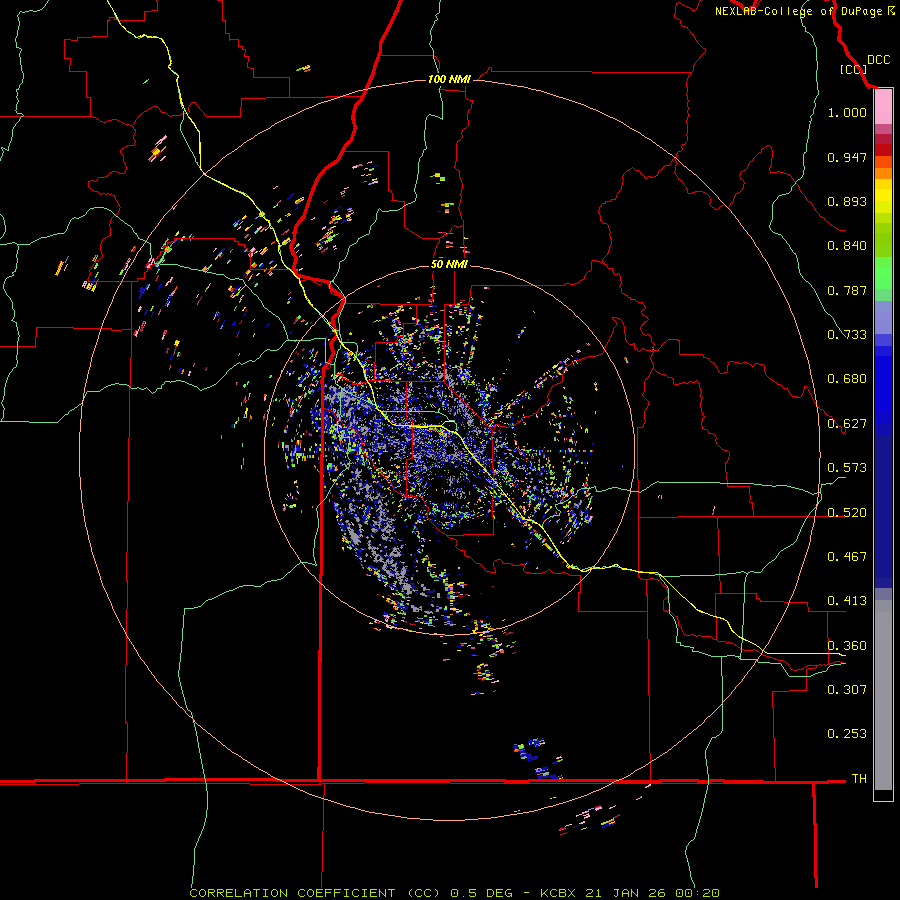Click the 50 NMI range ring label
The height and width of the screenshot is (900, 900).
(449, 264)
